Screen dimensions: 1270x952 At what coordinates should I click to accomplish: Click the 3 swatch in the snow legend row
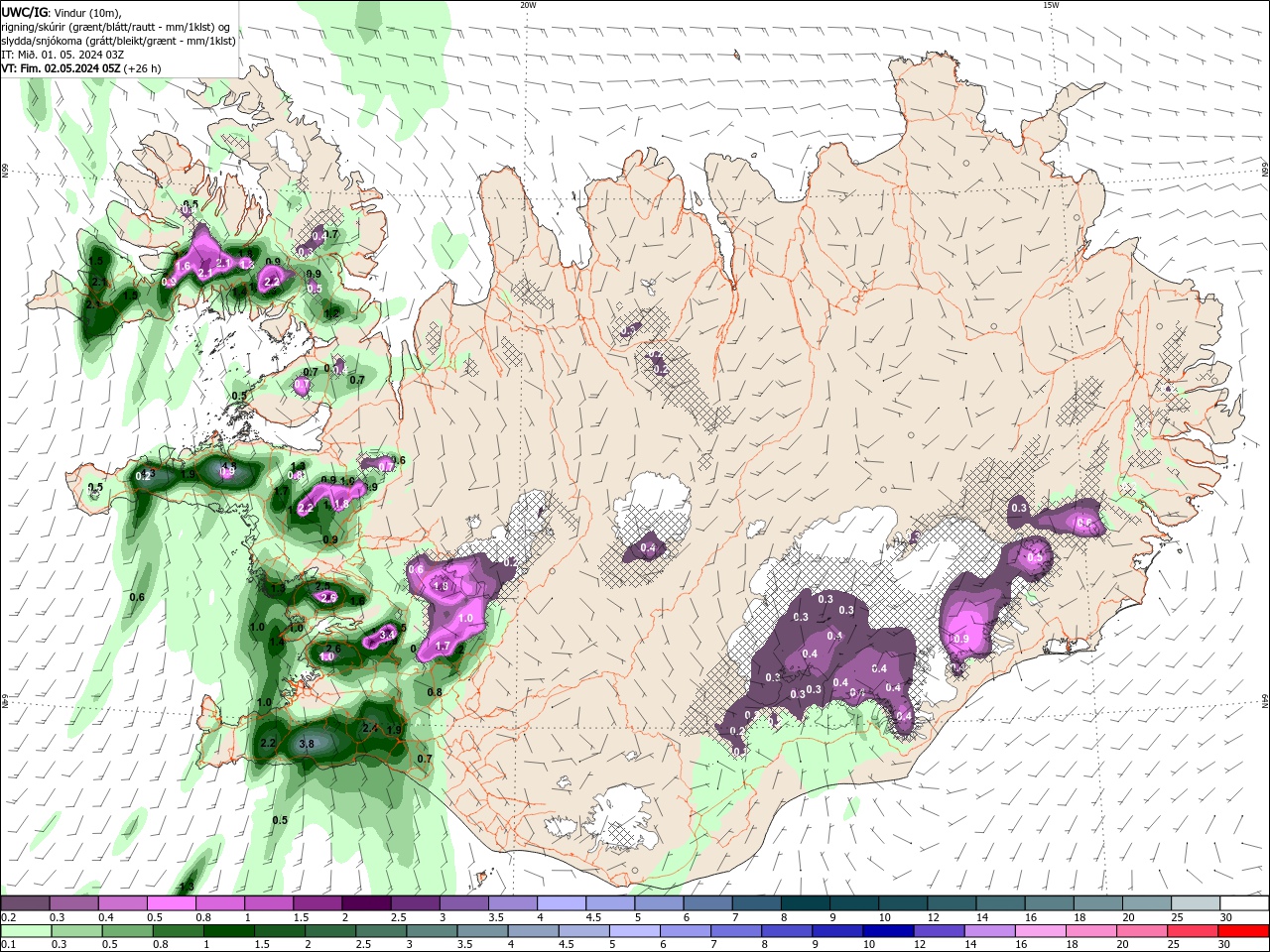coord(462,903)
